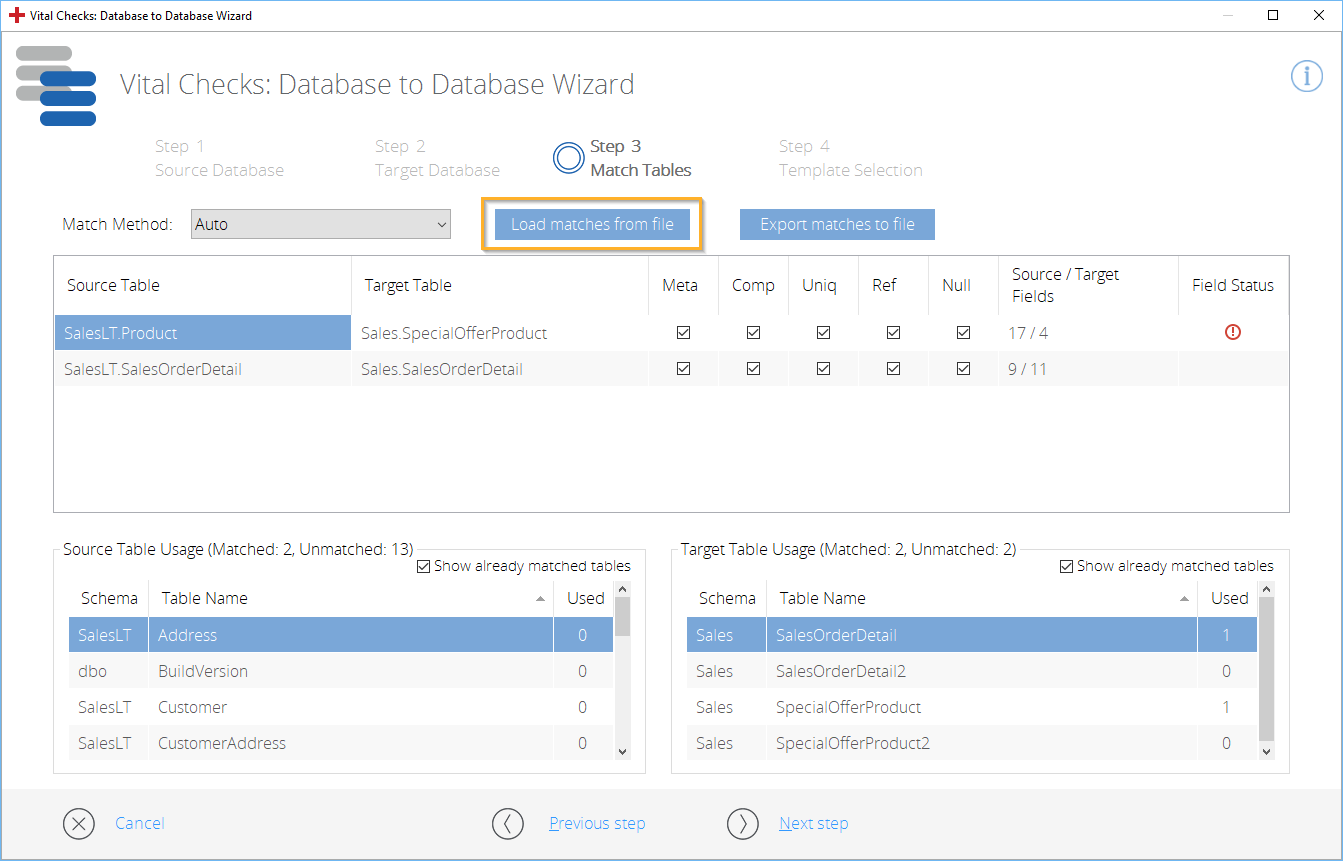The width and height of the screenshot is (1343, 861).
Task: Go to Step 1 Source Database
Action: pos(219,159)
